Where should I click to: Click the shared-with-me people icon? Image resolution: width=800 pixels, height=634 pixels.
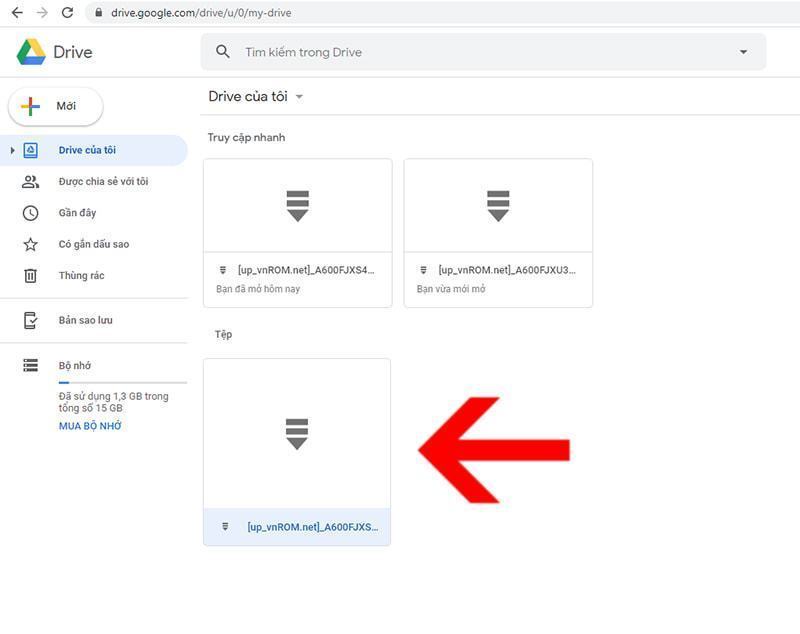31,182
